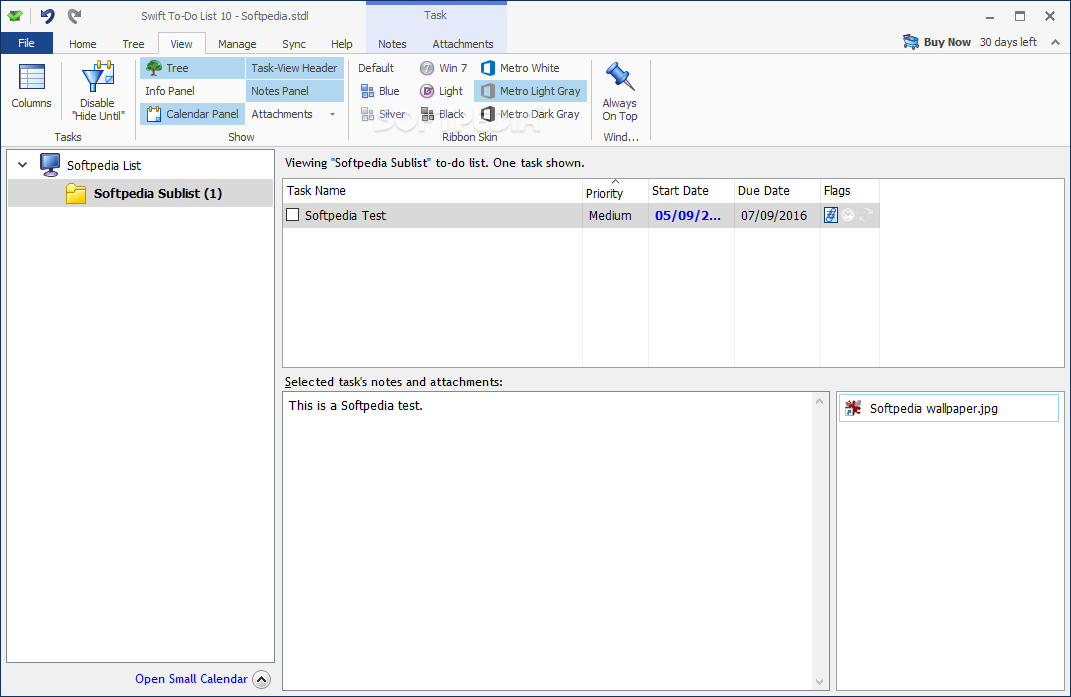Image resolution: width=1071 pixels, height=697 pixels.
Task: Click the Open Small Calendar link
Action: coord(191,679)
